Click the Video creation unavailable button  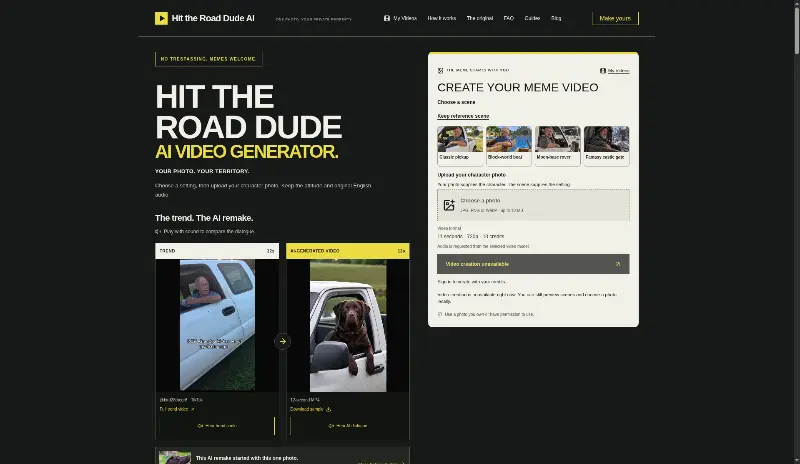(x=533, y=264)
